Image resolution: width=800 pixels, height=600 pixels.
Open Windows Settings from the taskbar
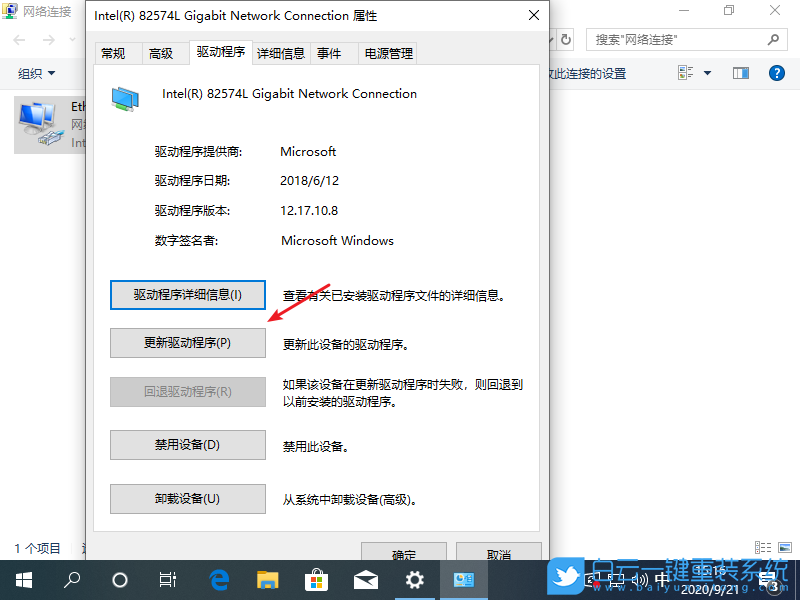(x=414, y=580)
